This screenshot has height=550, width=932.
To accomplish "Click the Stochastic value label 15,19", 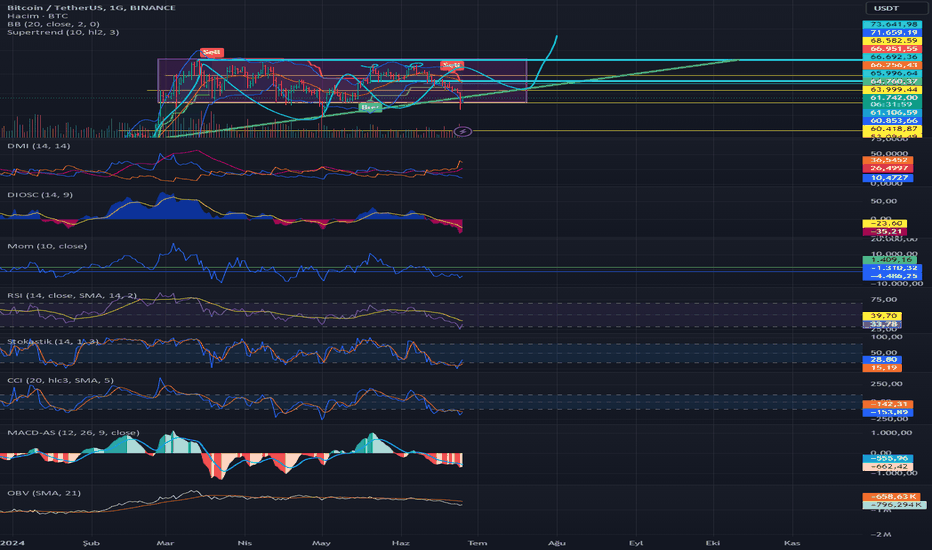I will click(x=882, y=368).
